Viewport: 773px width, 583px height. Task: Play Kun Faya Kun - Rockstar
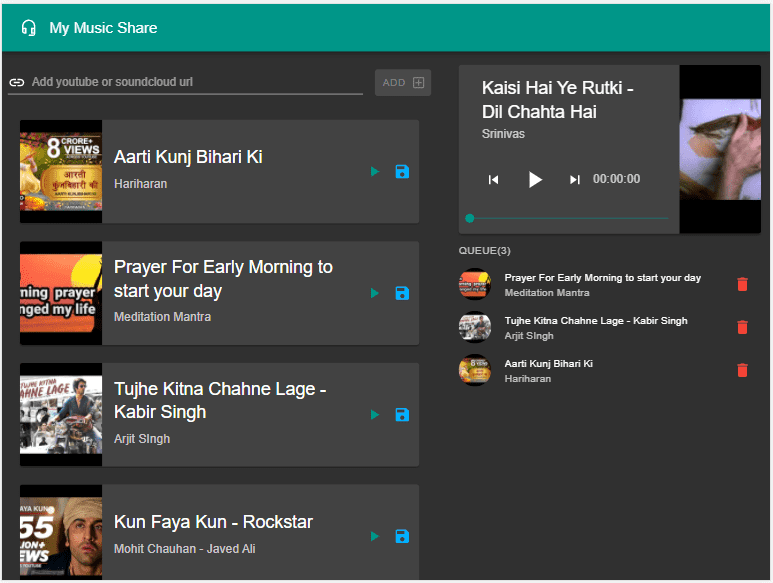click(x=375, y=536)
